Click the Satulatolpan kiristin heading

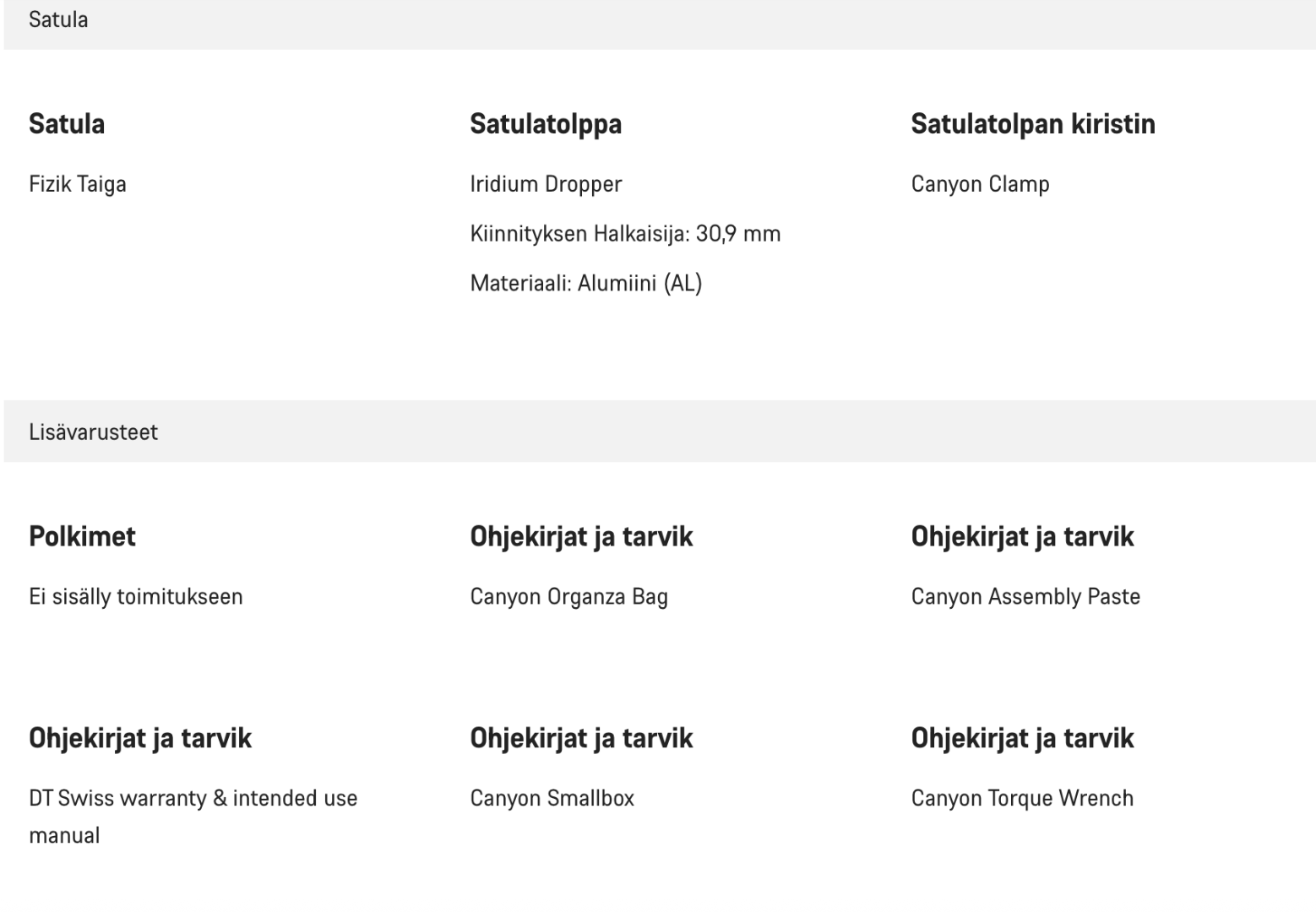click(1033, 124)
